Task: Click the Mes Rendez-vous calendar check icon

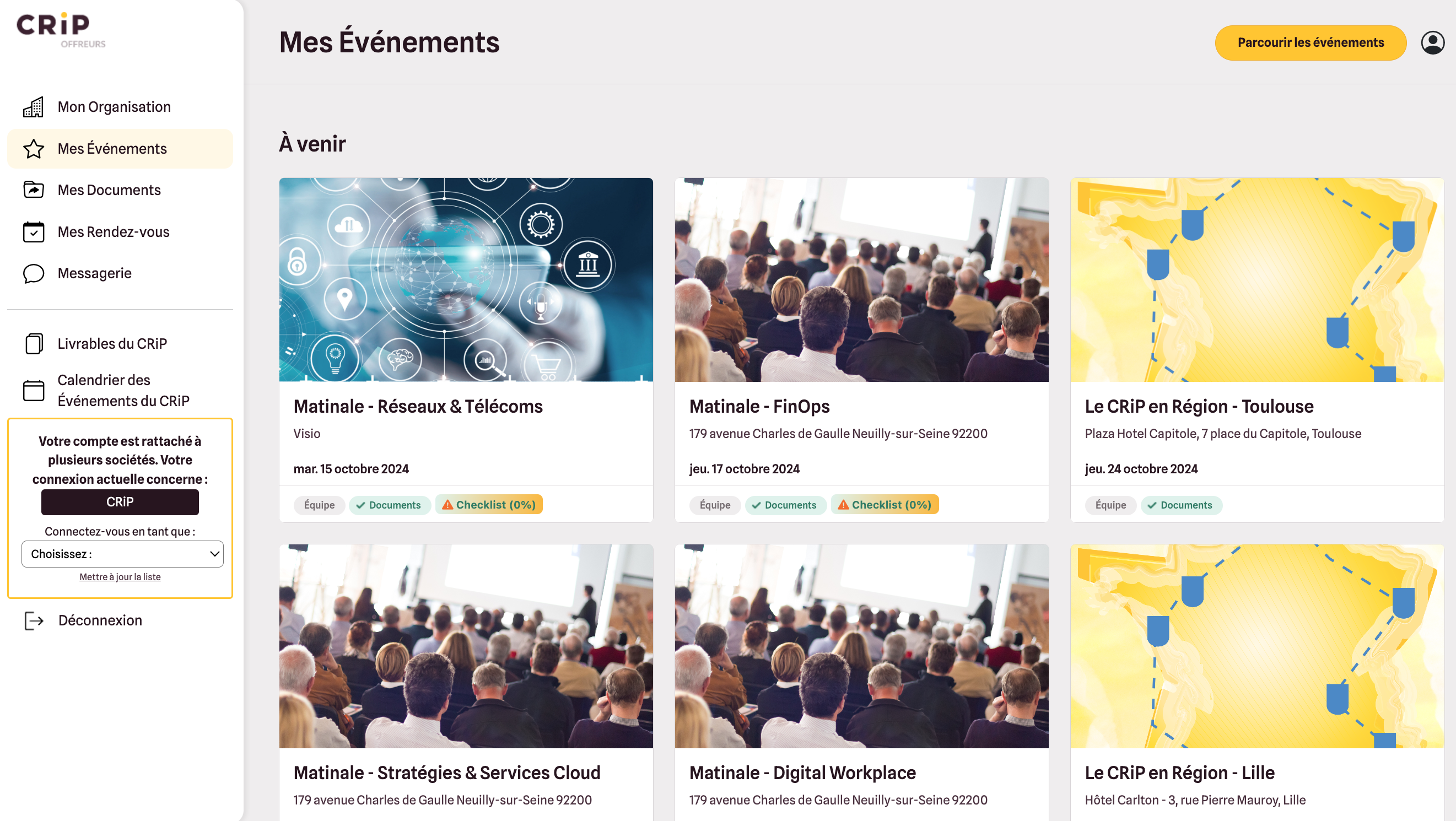Action: pyautogui.click(x=34, y=231)
